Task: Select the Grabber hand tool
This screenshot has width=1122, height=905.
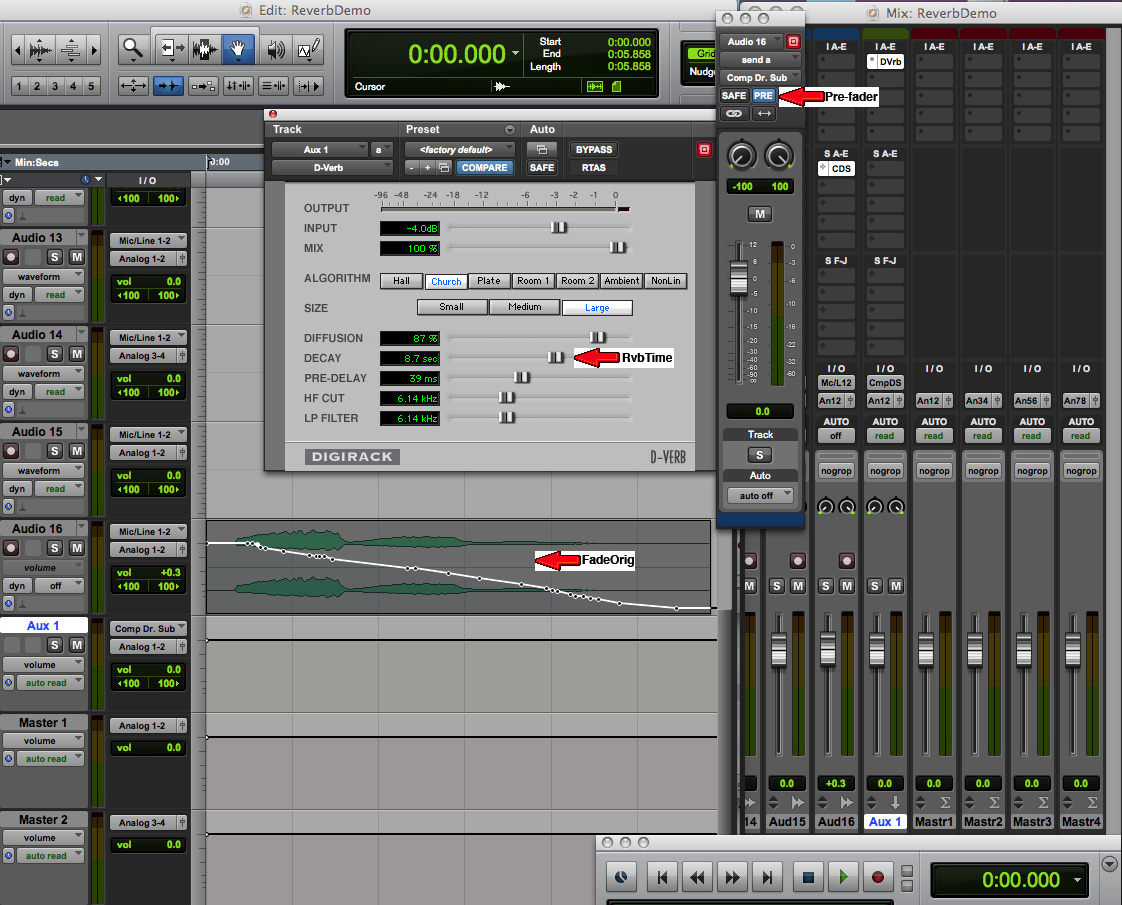Action: tap(238, 48)
